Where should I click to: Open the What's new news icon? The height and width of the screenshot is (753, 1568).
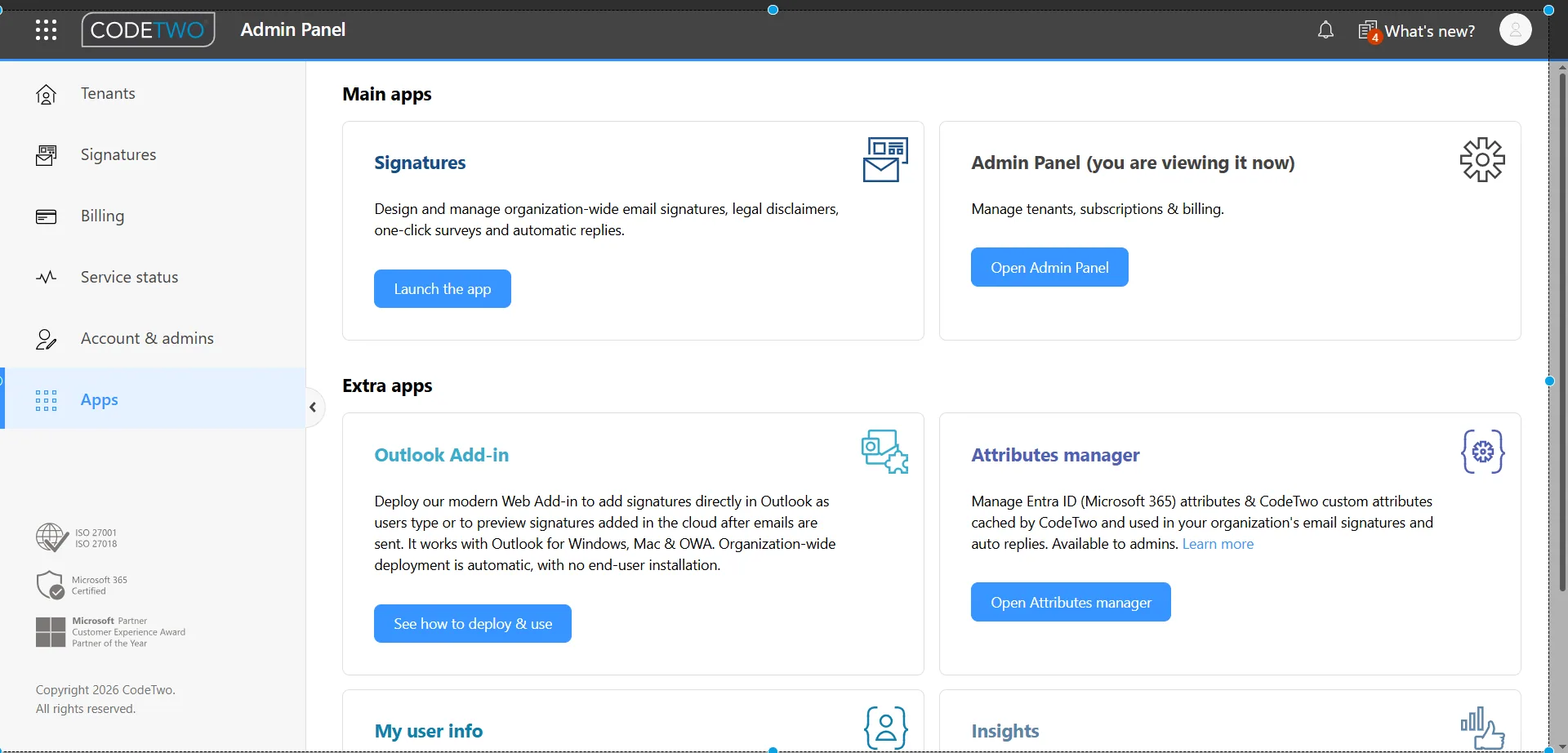pyautogui.click(x=1370, y=32)
